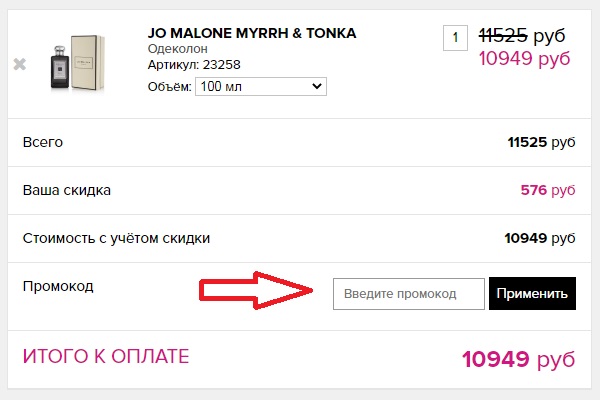Click the Одеколон product type label
Screen dimensions: 600x400
point(178,49)
